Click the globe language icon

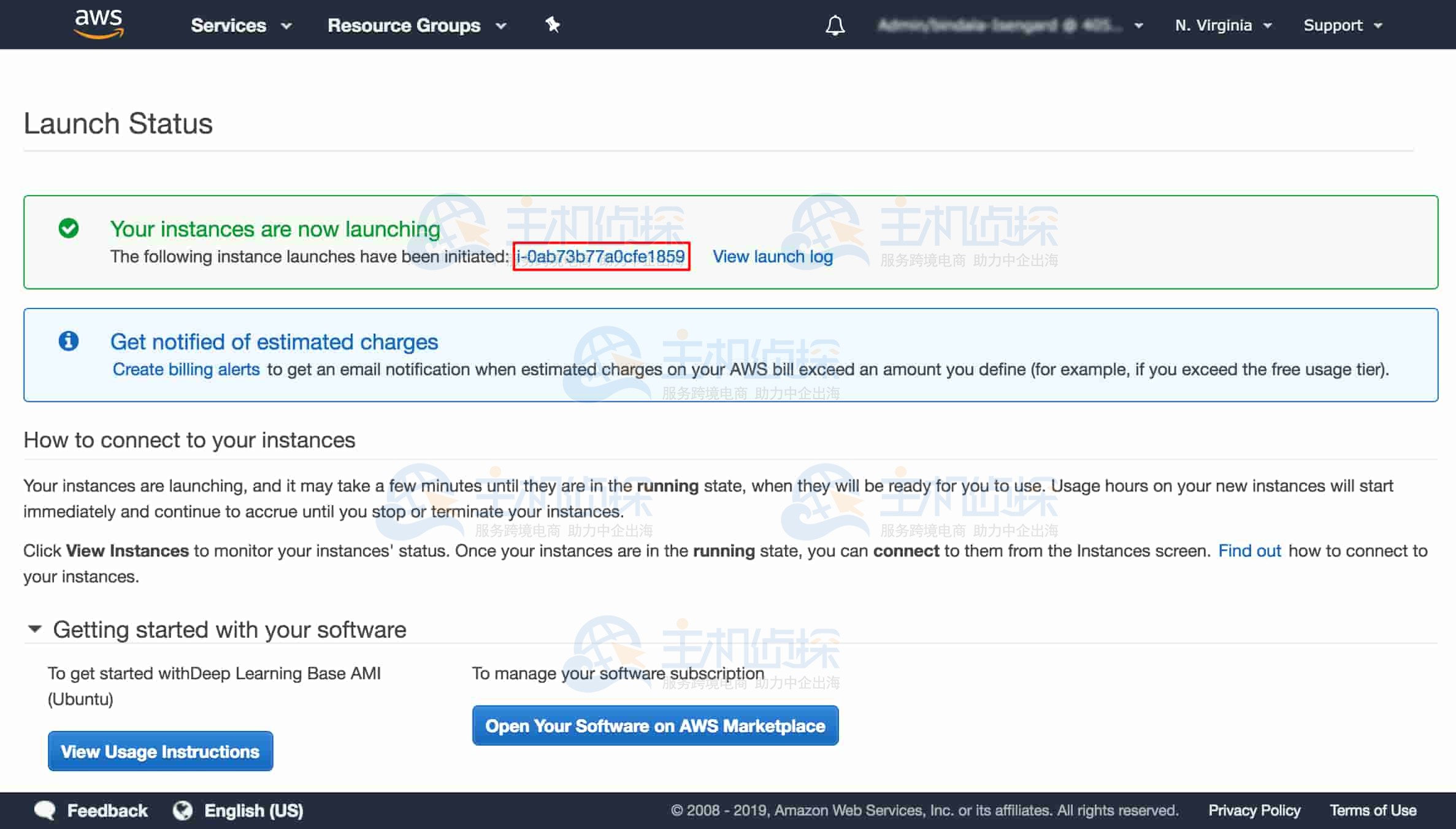click(x=182, y=810)
